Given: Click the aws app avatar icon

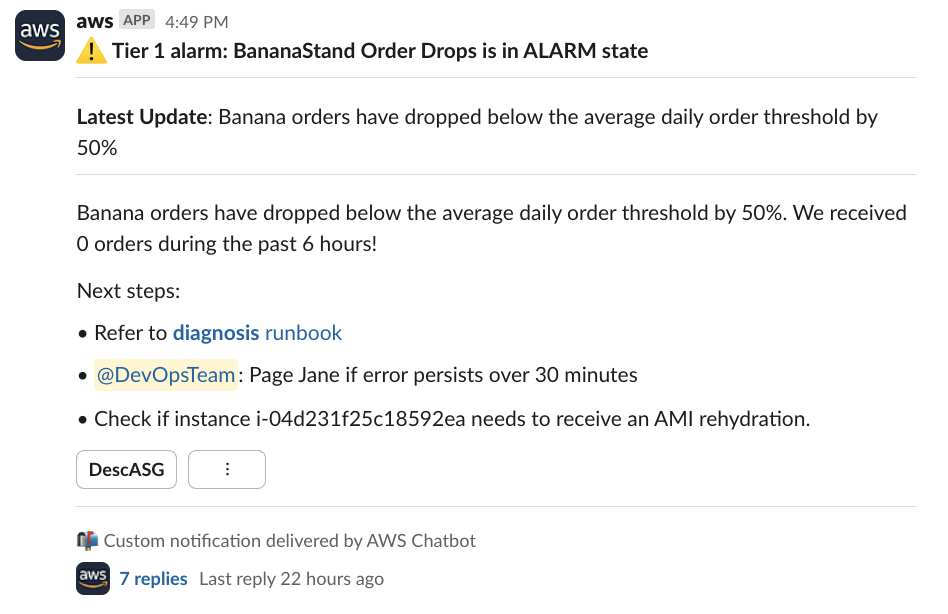Looking at the screenshot, I should point(39,35).
